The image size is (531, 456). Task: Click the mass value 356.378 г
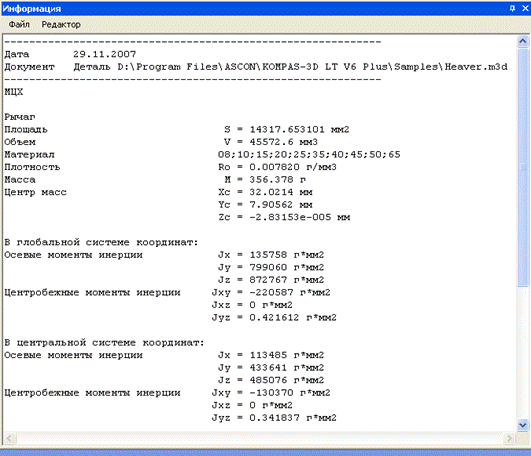click(278, 179)
